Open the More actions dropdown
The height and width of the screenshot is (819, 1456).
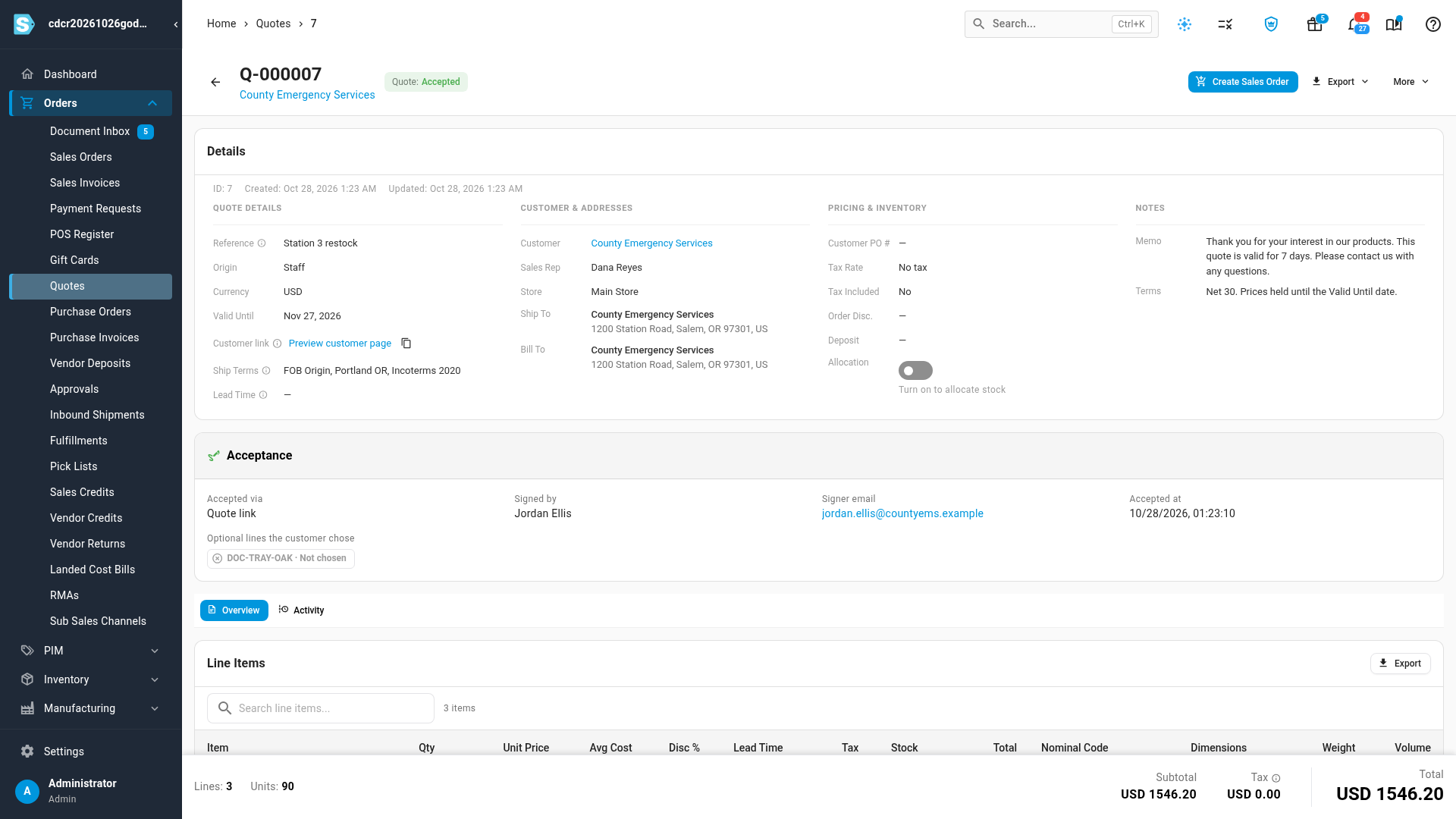click(x=1410, y=82)
